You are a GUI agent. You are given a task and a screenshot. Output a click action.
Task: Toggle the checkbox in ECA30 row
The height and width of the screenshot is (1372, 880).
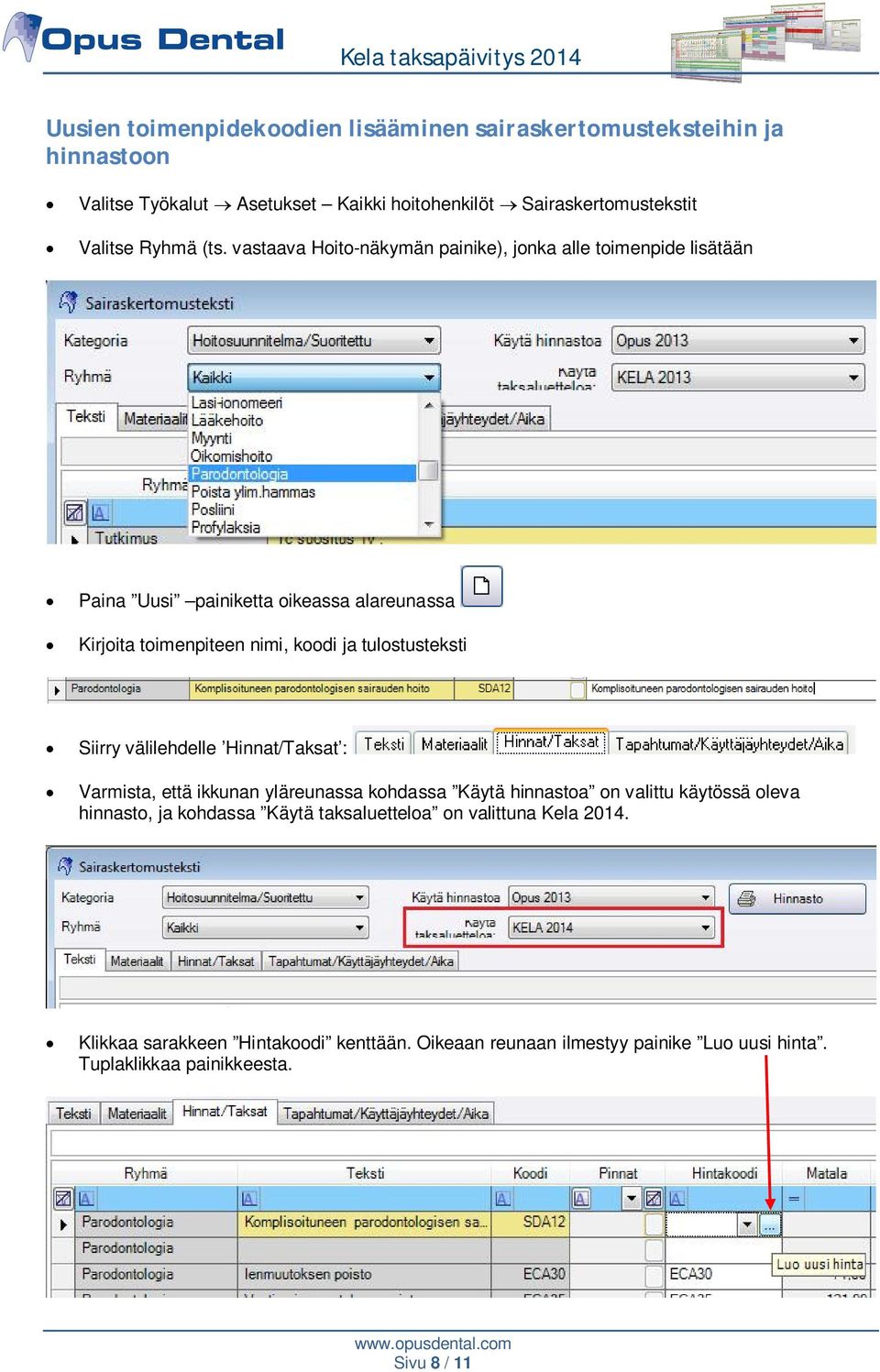click(x=654, y=1275)
